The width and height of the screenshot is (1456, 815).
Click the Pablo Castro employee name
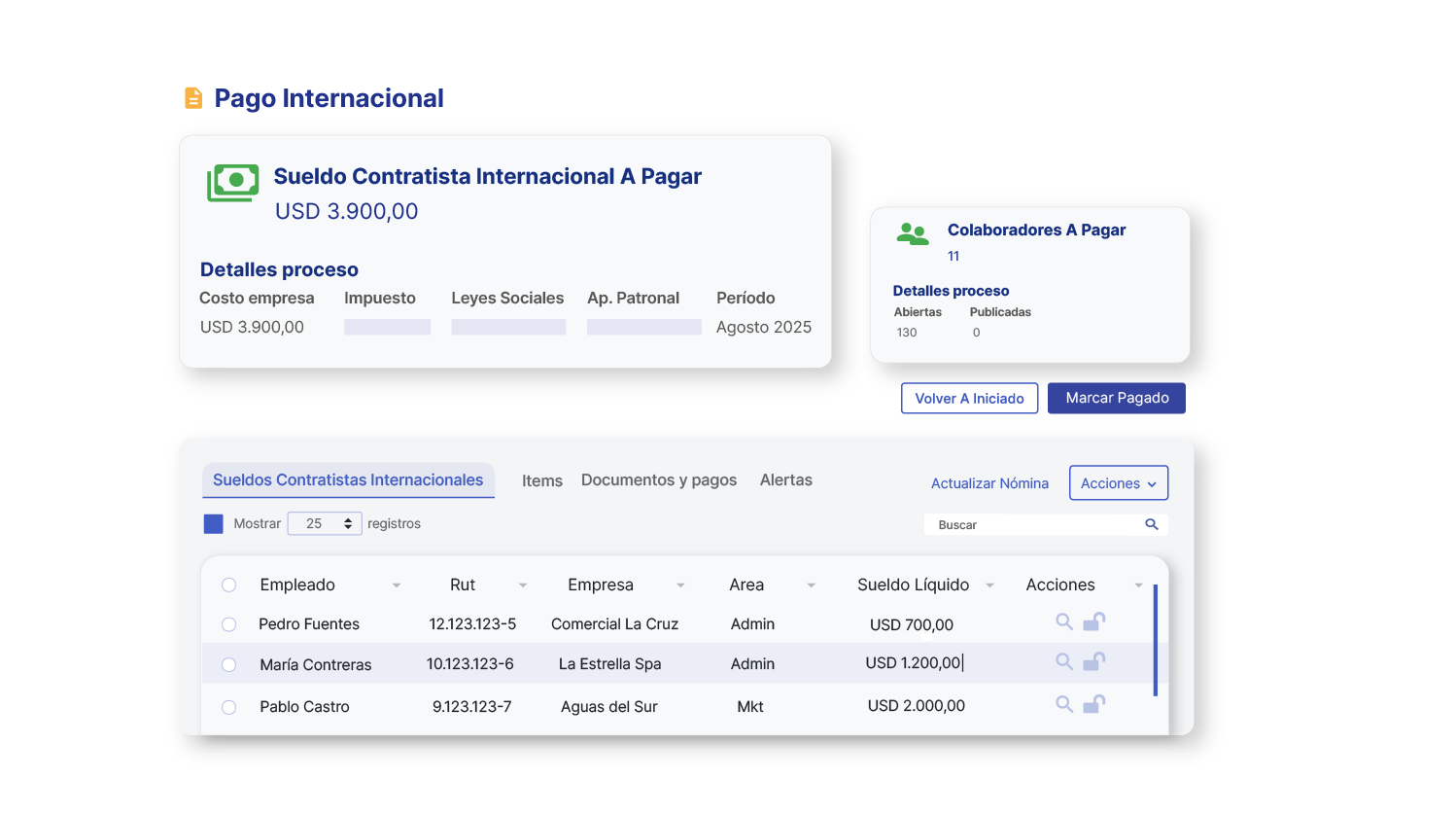304,707
